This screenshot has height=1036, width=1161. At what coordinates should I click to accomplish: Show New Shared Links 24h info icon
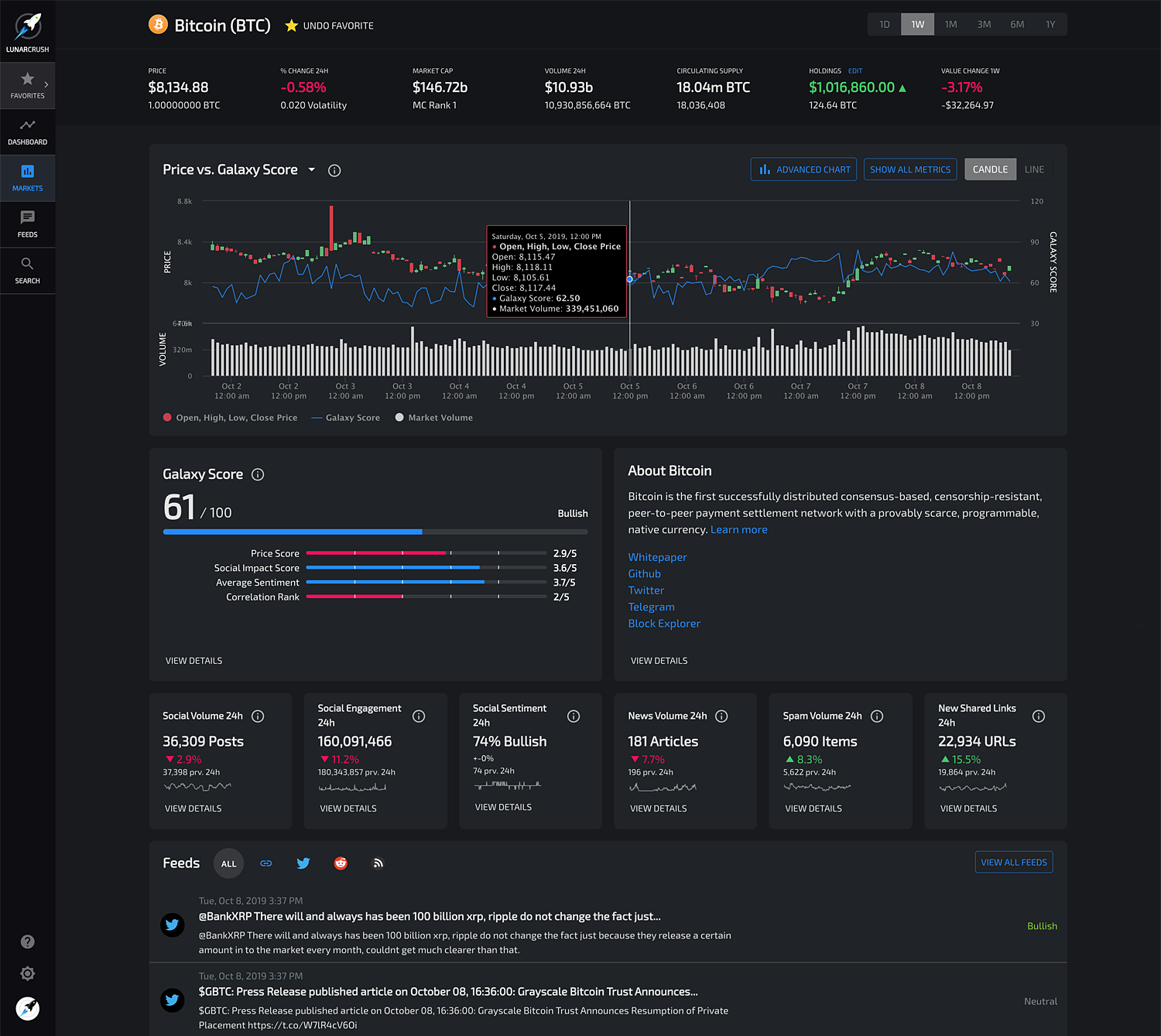coord(1039,716)
